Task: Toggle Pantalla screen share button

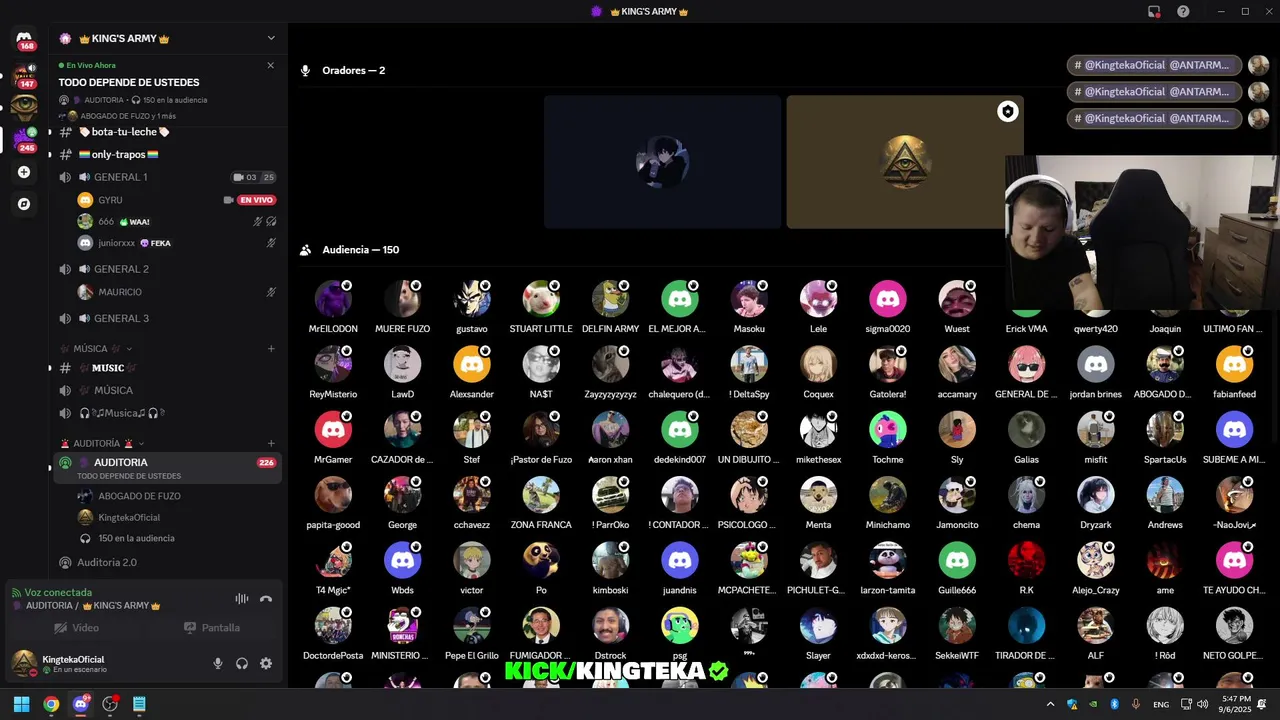Action: 212,628
